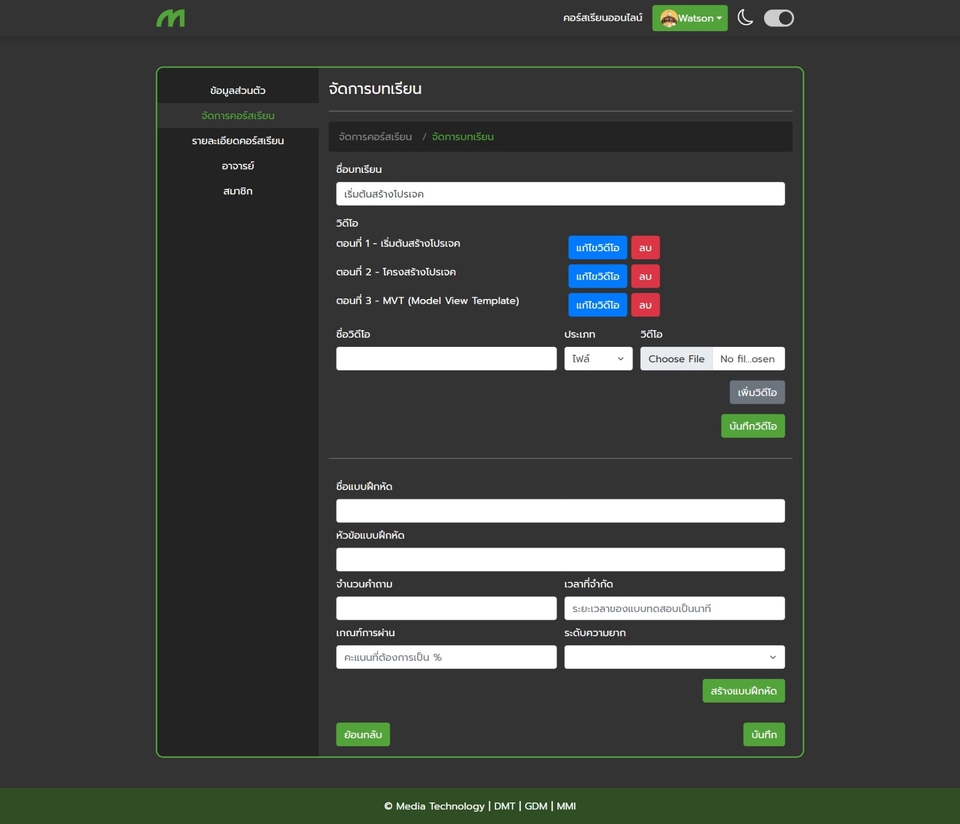
Task: Open the อาจารย์ sidebar section
Action: coord(237,165)
